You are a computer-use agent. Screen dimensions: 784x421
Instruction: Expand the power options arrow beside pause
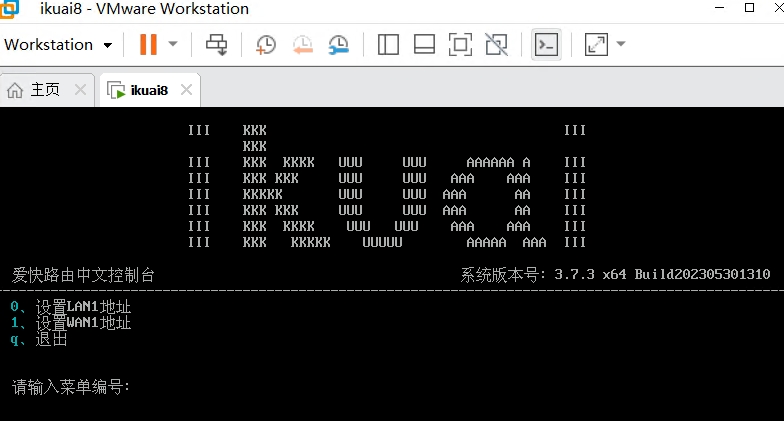(x=173, y=44)
